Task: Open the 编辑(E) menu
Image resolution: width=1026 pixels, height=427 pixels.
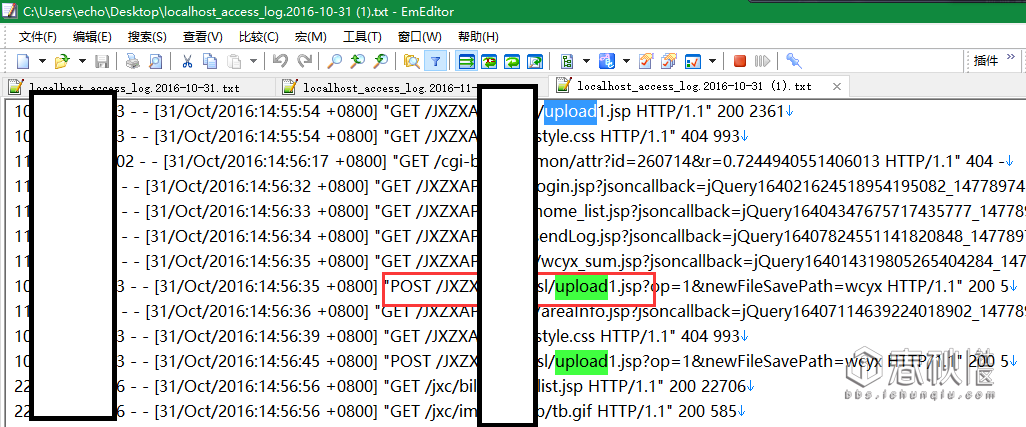Action: 92,37
